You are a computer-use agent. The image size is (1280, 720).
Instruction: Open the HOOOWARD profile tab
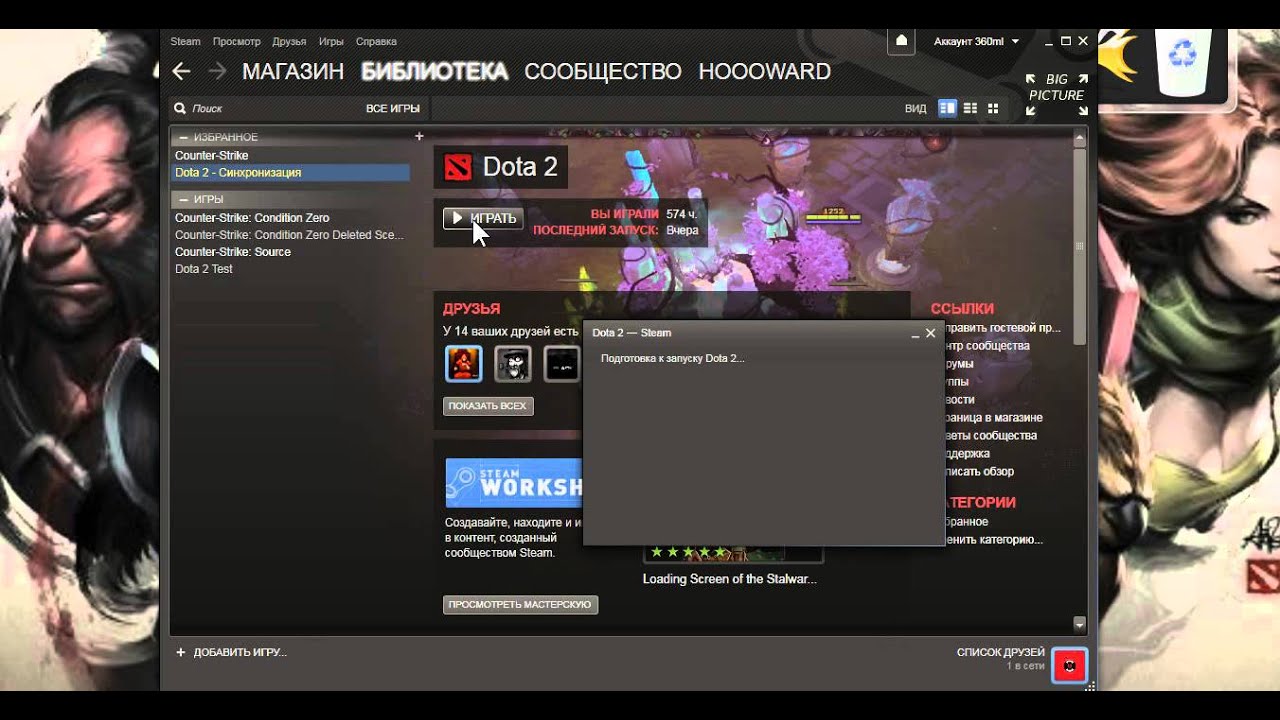[765, 72]
